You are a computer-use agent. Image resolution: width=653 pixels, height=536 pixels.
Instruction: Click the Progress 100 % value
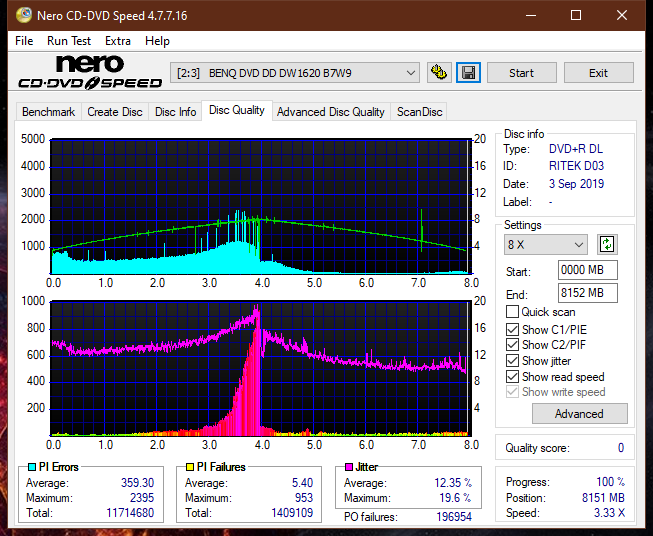pyautogui.click(x=611, y=482)
